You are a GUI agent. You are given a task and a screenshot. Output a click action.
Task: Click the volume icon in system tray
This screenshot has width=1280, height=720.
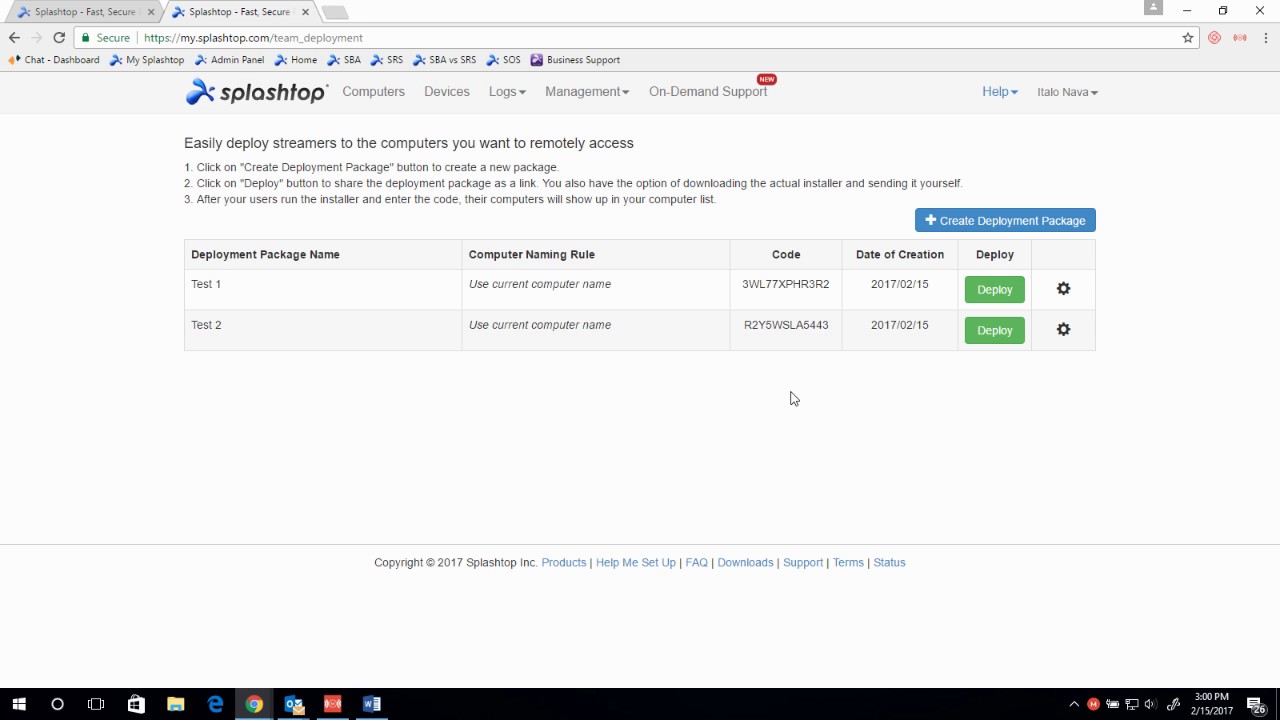pos(1150,704)
